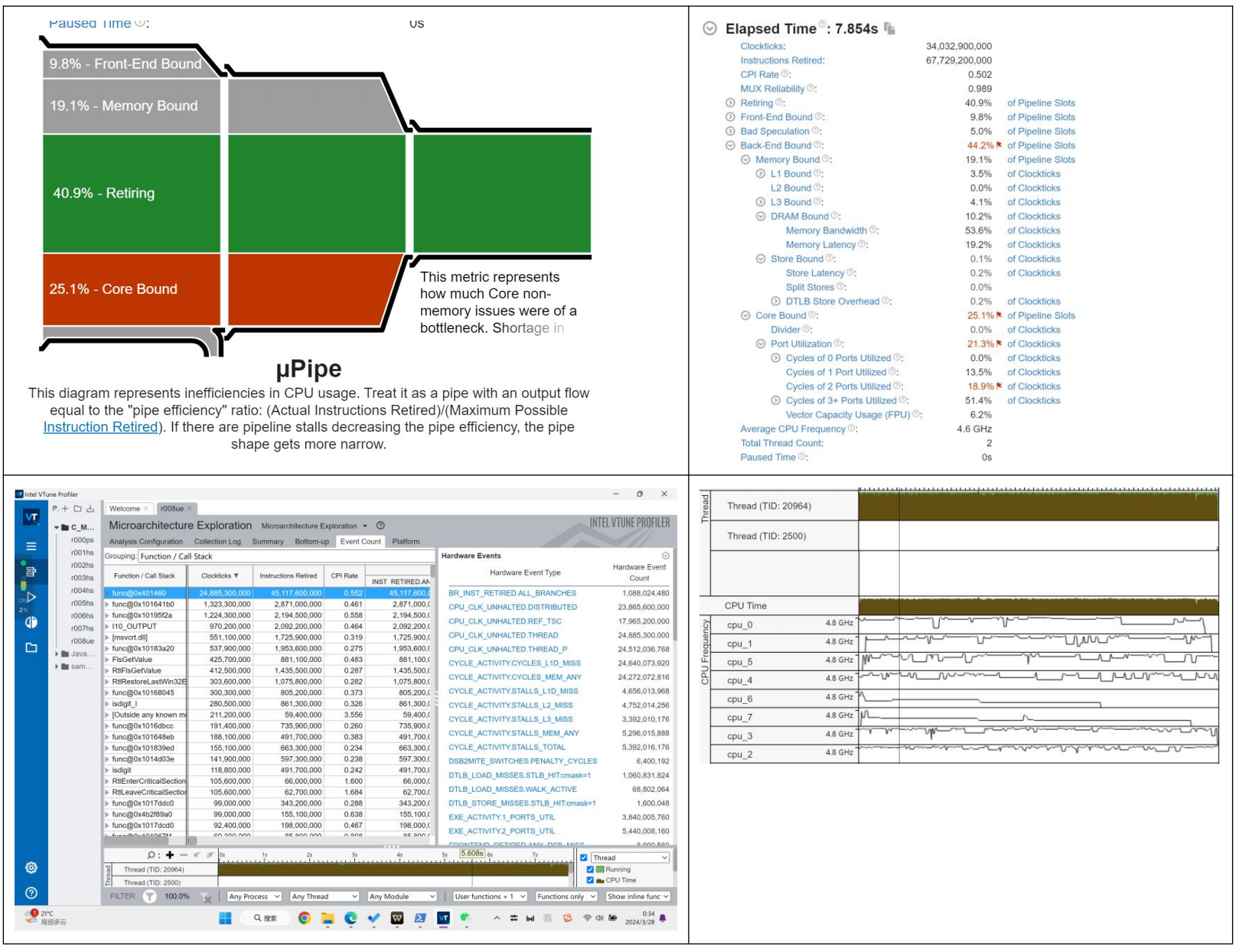Click the Core Bound metric link

(781, 315)
